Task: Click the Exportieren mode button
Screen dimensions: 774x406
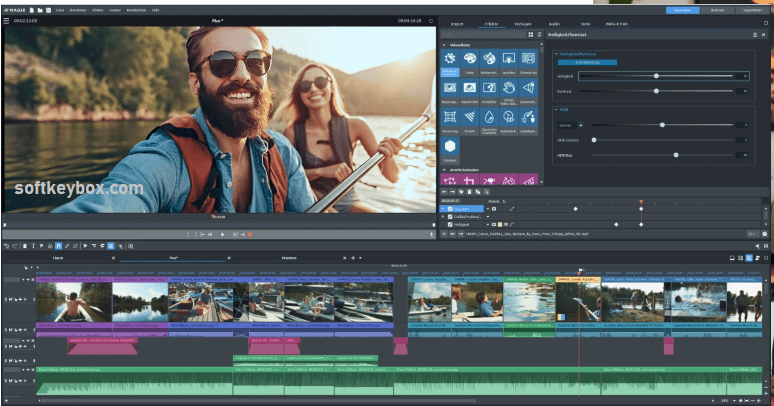Action: click(x=752, y=10)
